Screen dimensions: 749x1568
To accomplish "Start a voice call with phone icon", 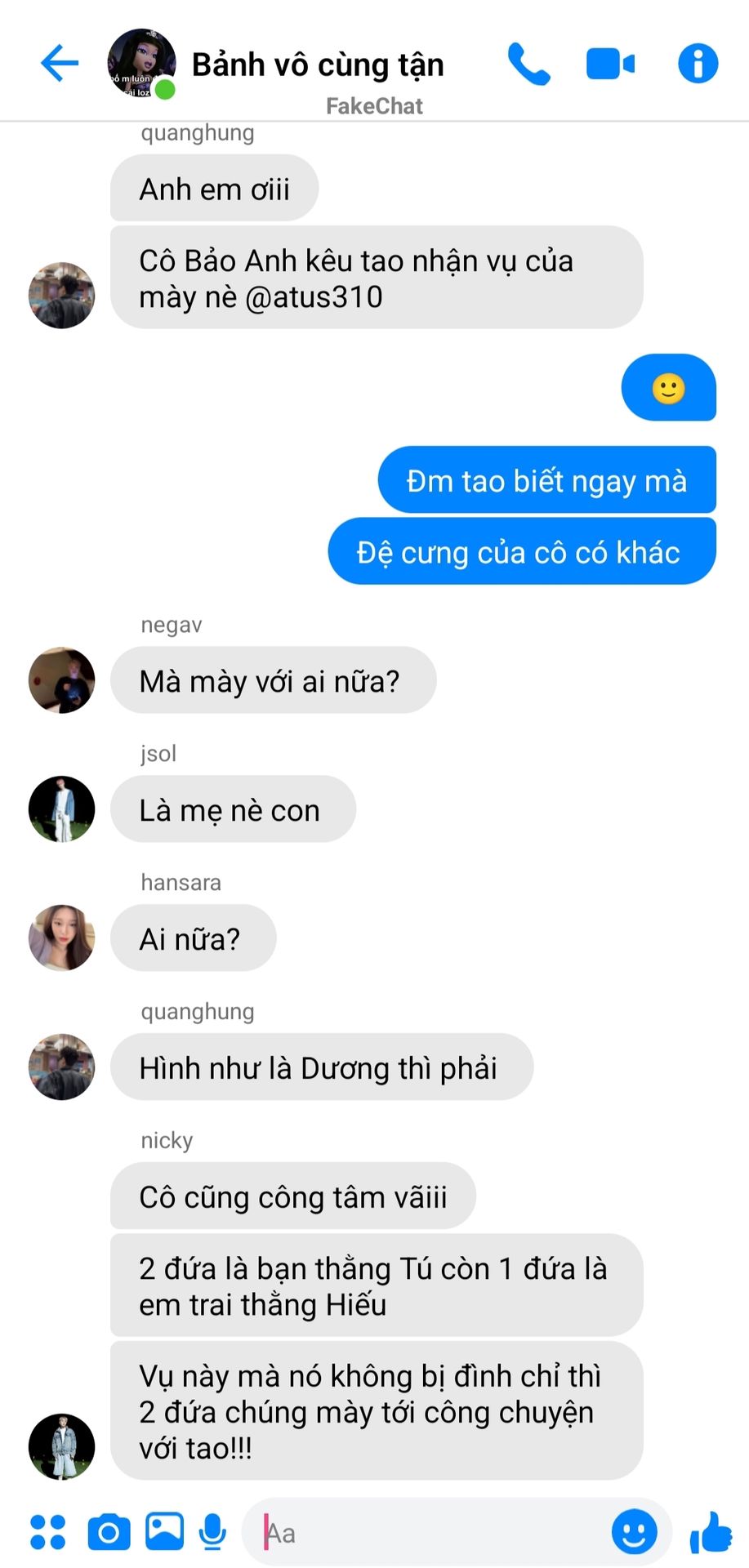I will click(x=528, y=64).
